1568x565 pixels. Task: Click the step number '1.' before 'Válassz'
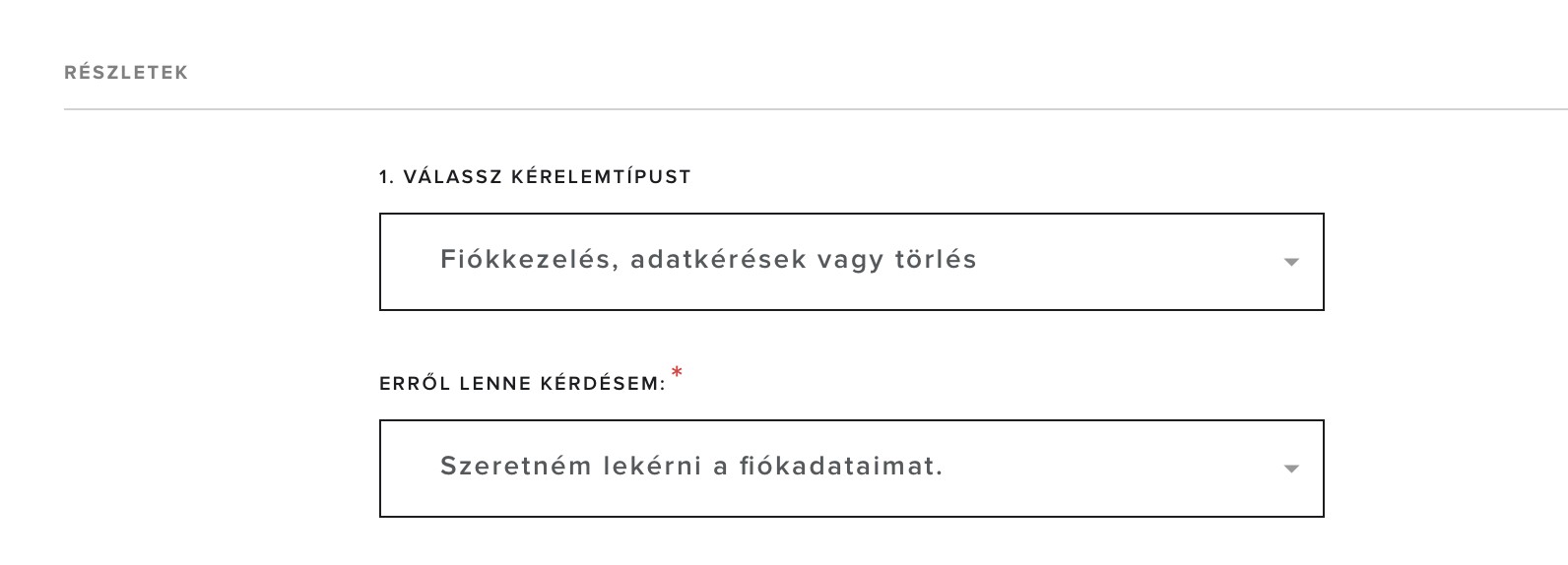[x=386, y=177]
